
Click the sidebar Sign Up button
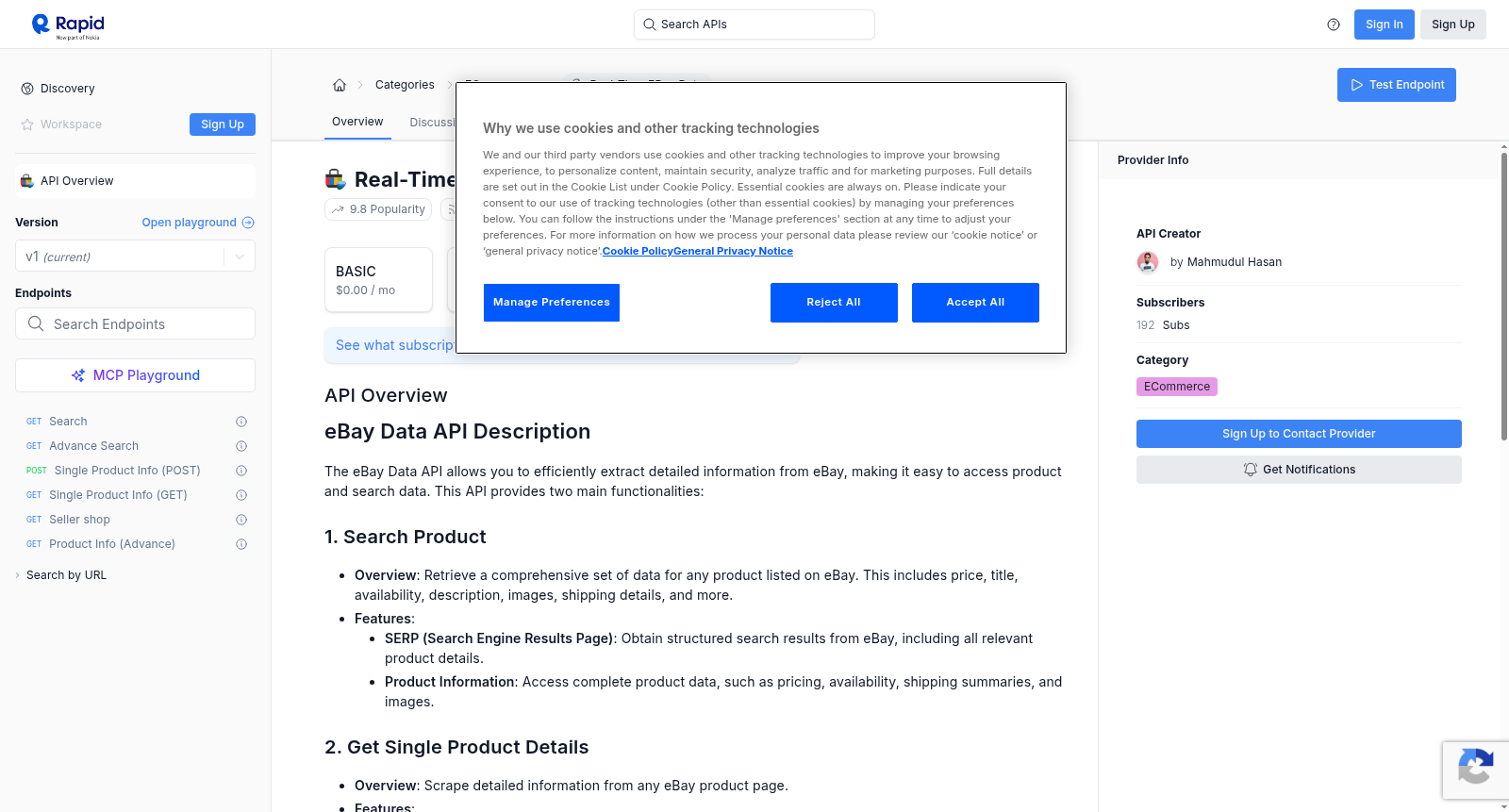click(x=223, y=124)
